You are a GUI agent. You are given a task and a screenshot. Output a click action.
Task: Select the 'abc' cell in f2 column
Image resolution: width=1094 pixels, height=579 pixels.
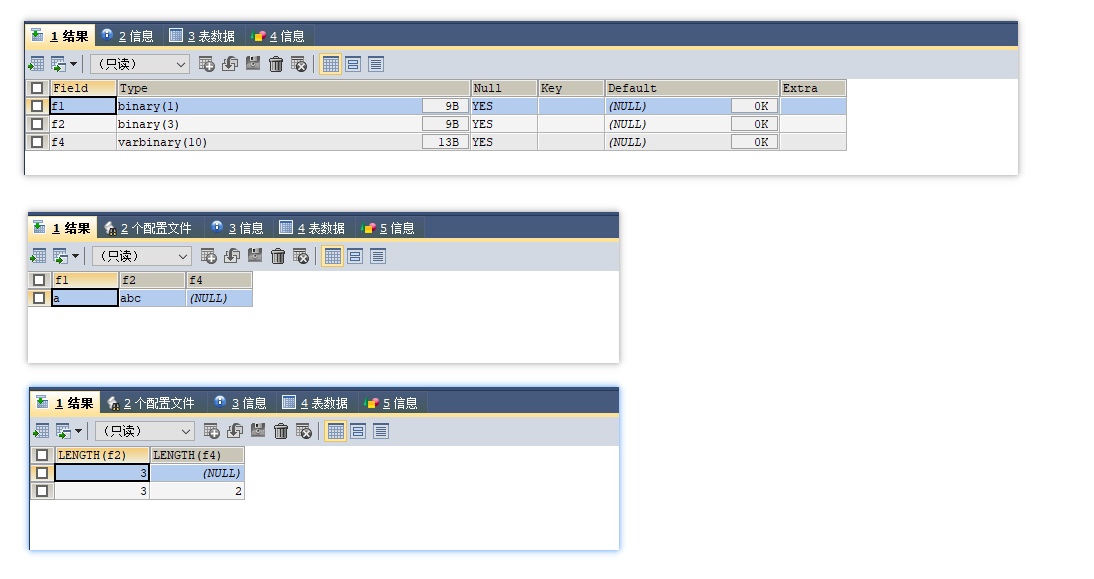pos(152,298)
